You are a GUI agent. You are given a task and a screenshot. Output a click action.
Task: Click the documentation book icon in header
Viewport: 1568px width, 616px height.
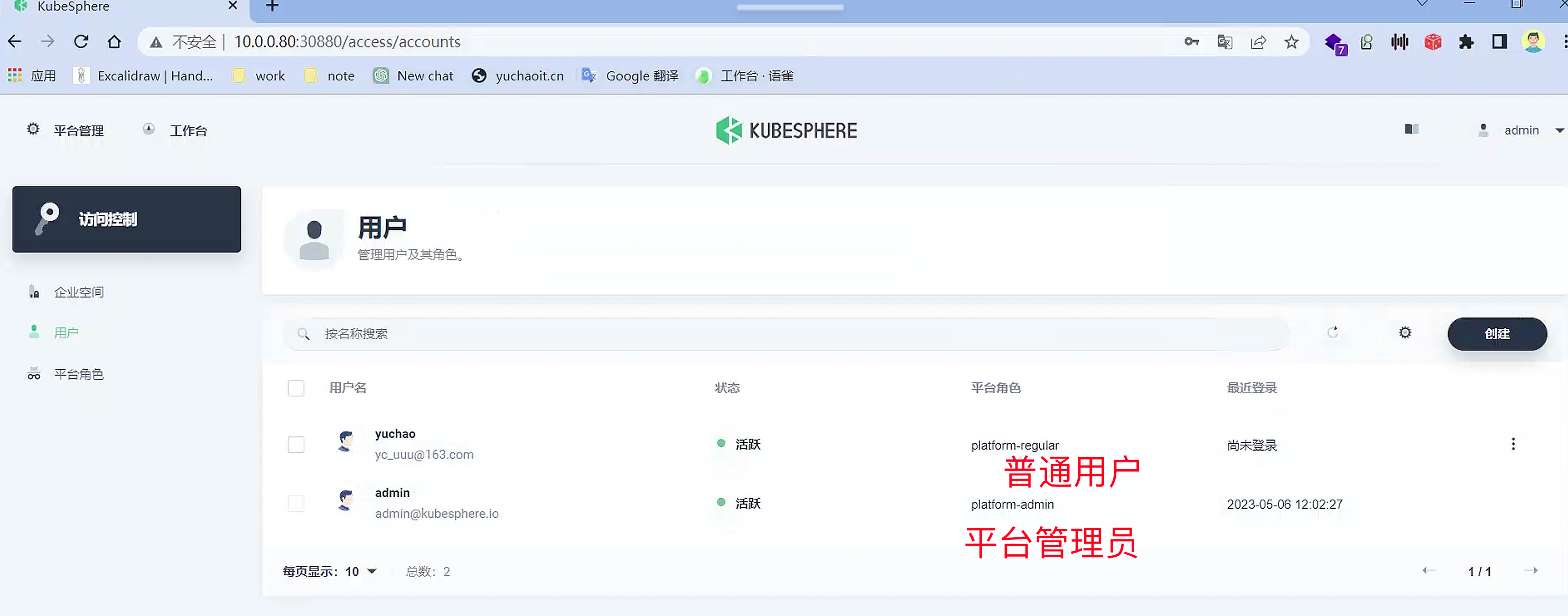(x=1412, y=129)
